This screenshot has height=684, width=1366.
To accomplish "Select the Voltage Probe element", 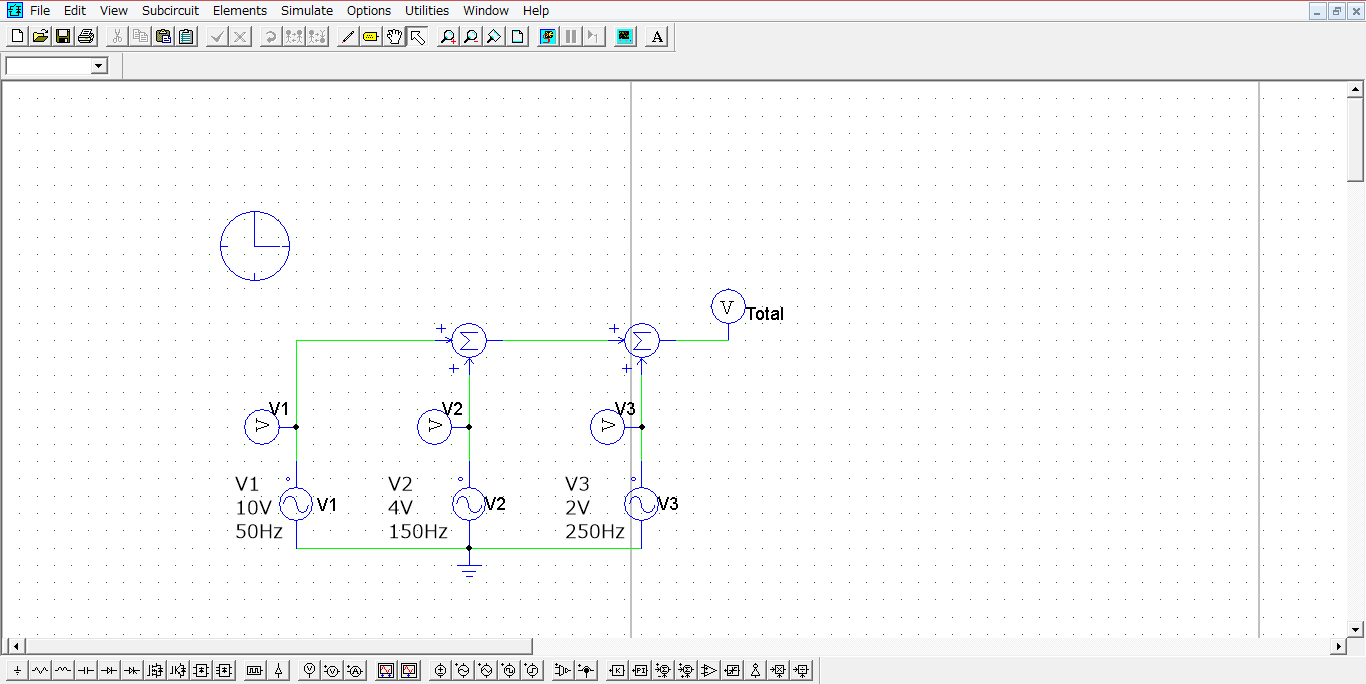I will click(x=307, y=670).
